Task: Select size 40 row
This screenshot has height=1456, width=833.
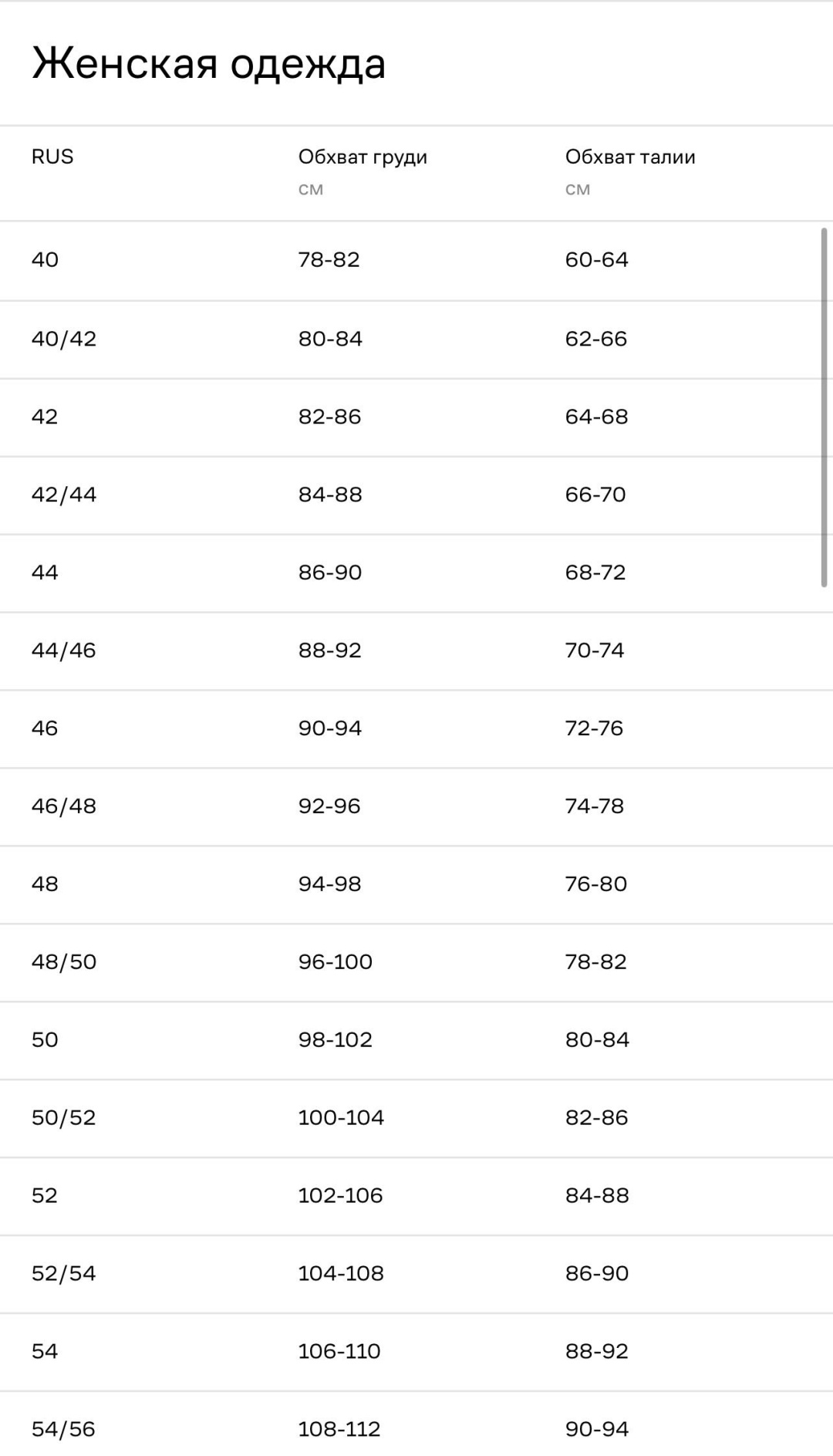Action: [x=416, y=261]
